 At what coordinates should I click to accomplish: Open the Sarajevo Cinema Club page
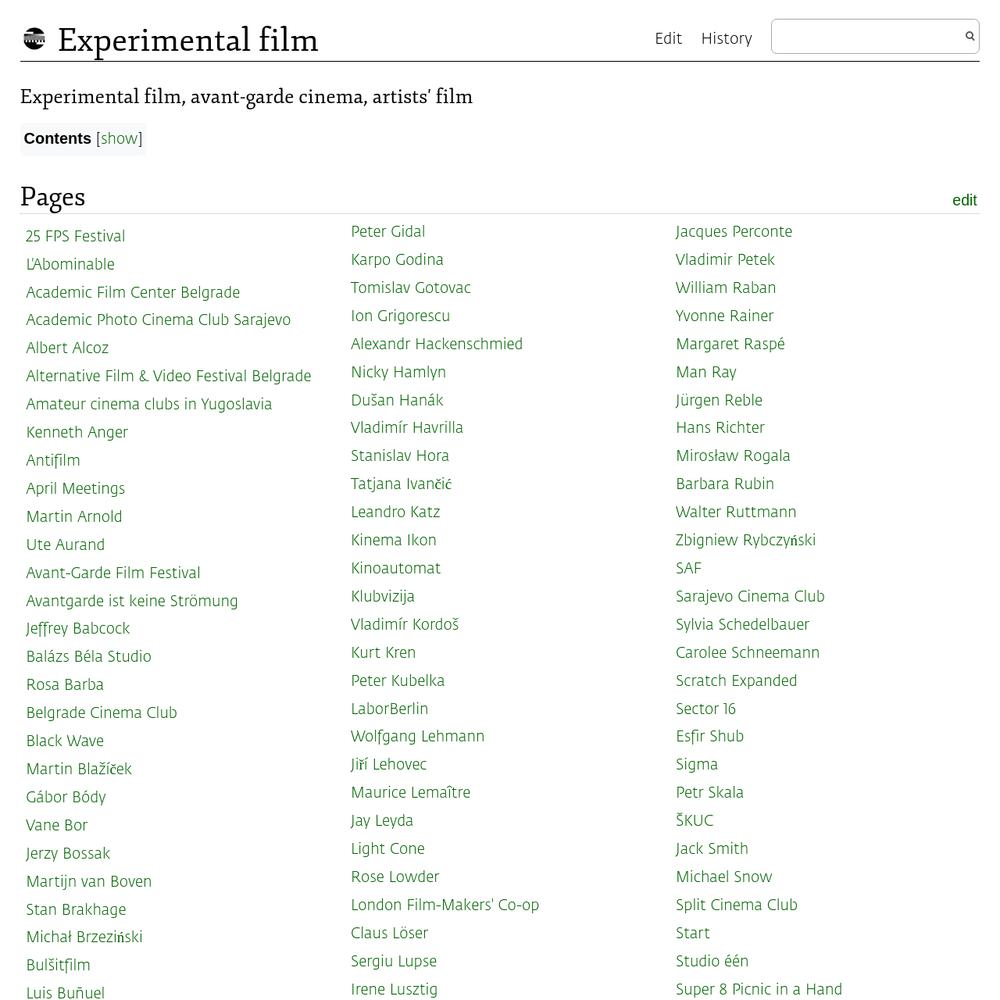pos(750,596)
